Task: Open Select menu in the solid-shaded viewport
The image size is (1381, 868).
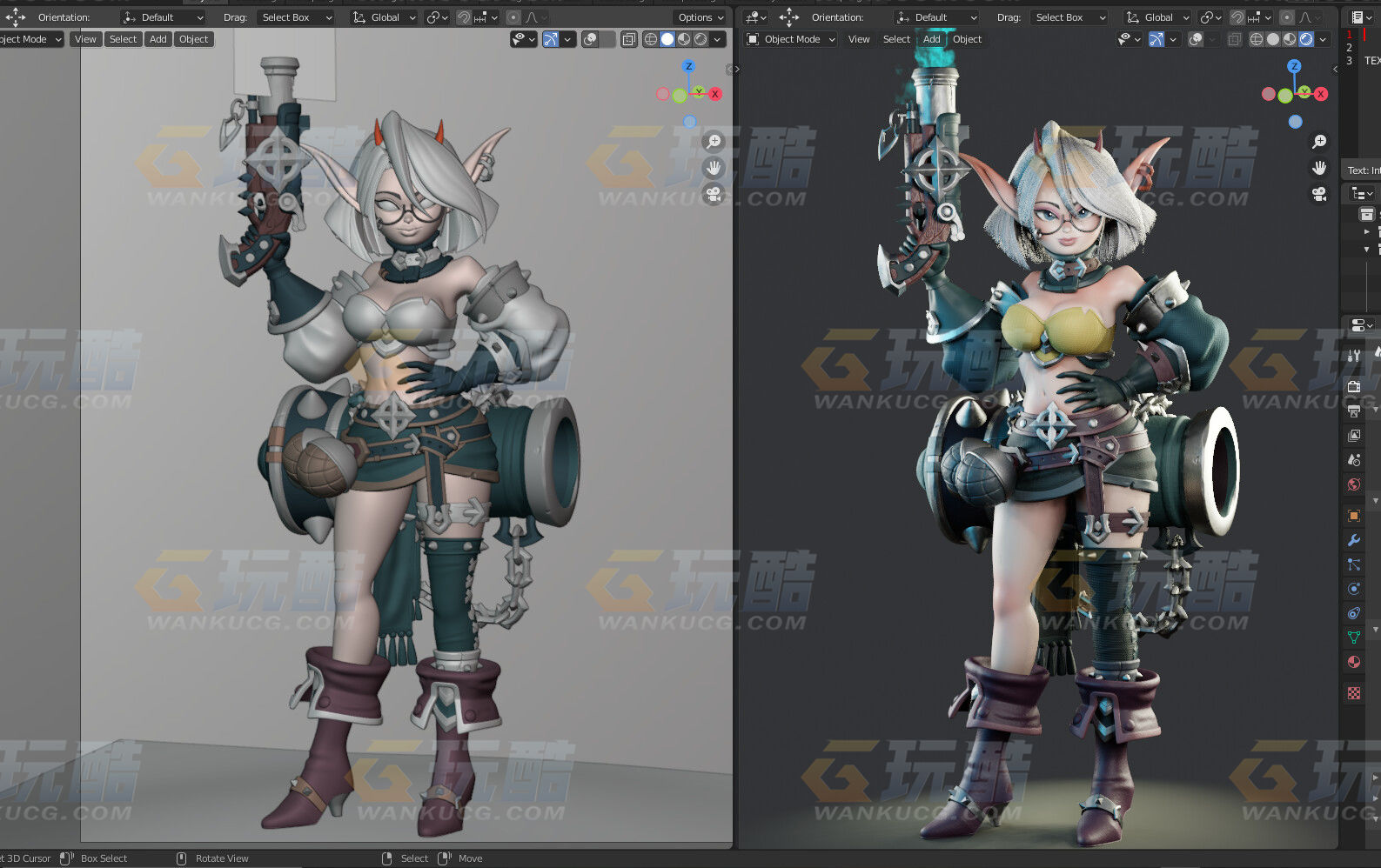Action: pyautogui.click(x=123, y=39)
